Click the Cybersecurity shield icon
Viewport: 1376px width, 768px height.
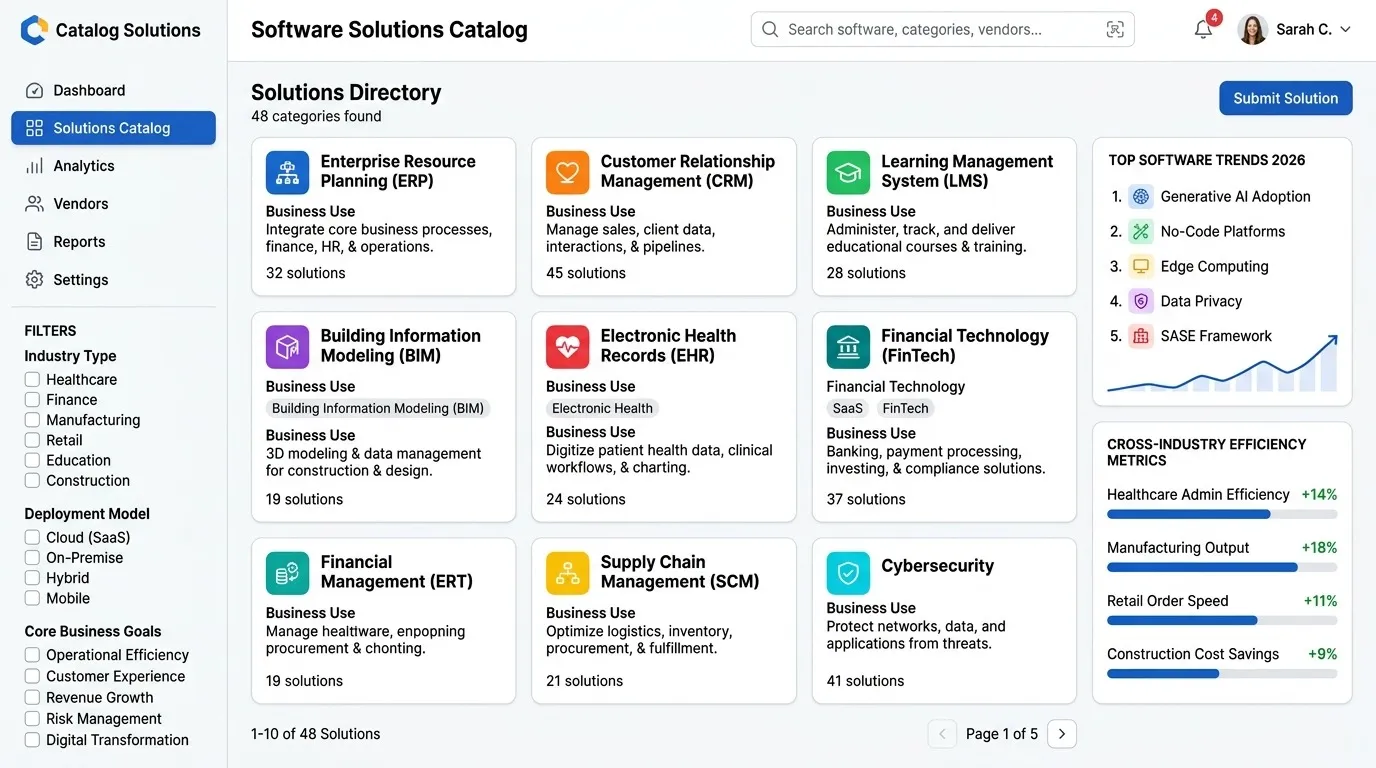pyautogui.click(x=848, y=573)
